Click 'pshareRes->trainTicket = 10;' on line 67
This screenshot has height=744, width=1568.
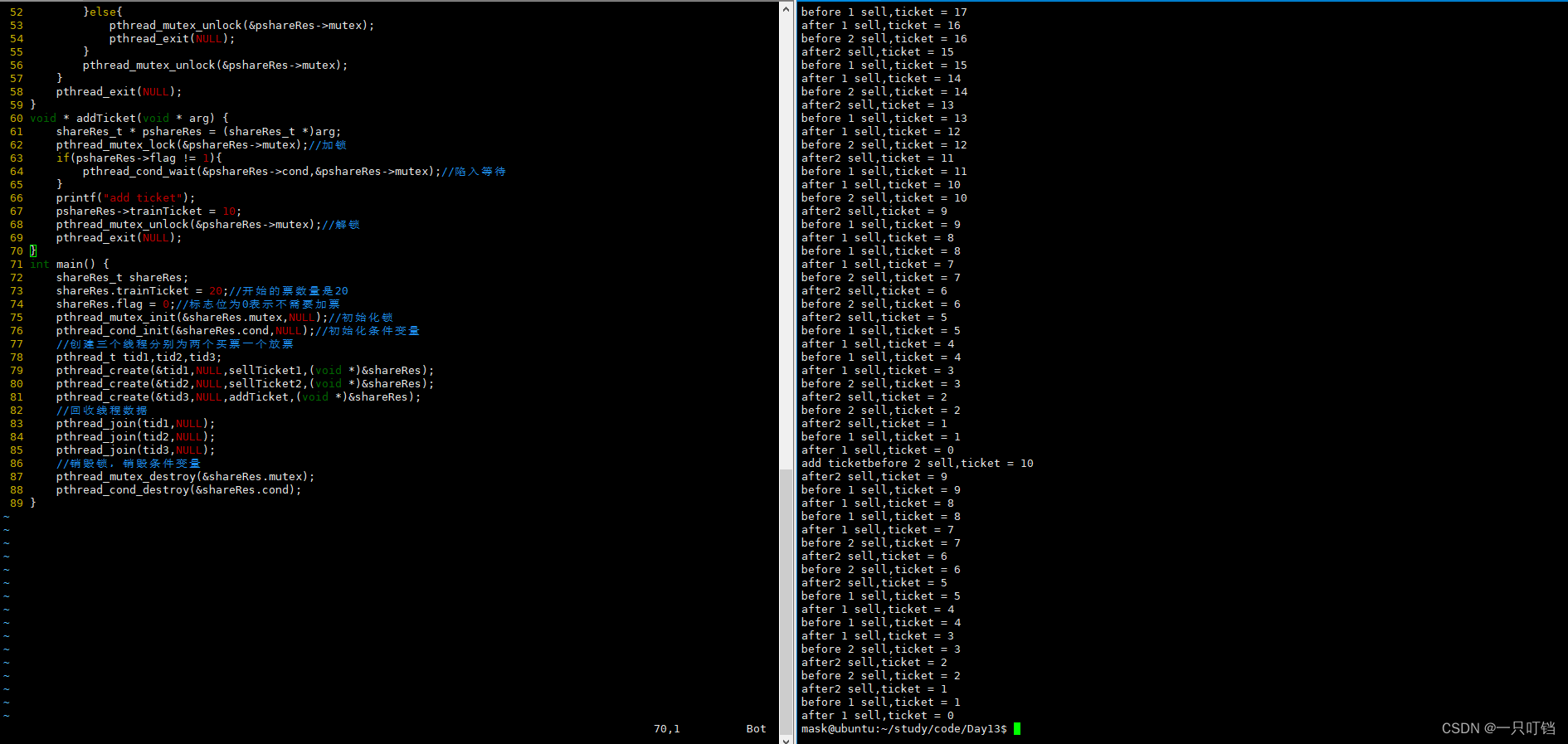coord(149,212)
